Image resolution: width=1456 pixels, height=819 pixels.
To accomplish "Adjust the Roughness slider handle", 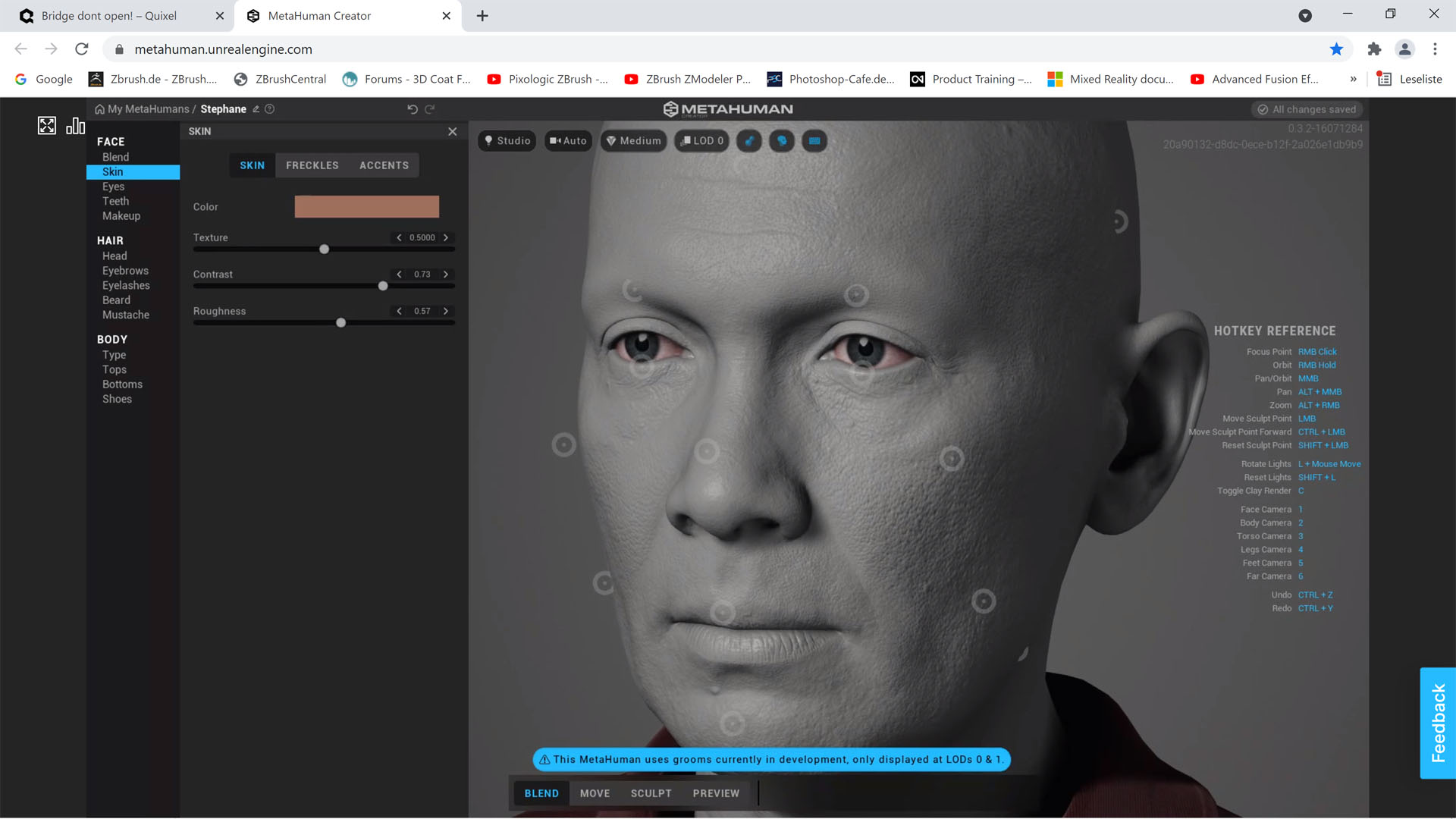I will [x=341, y=323].
